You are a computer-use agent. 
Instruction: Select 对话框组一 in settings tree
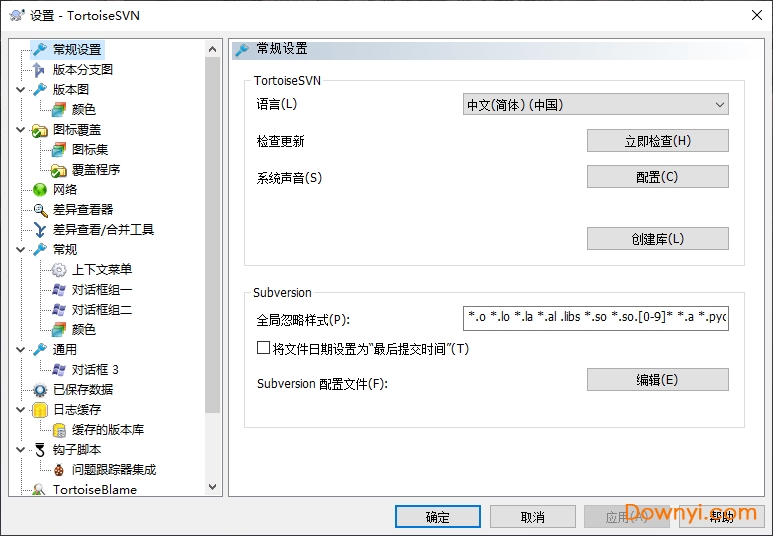pos(101,290)
